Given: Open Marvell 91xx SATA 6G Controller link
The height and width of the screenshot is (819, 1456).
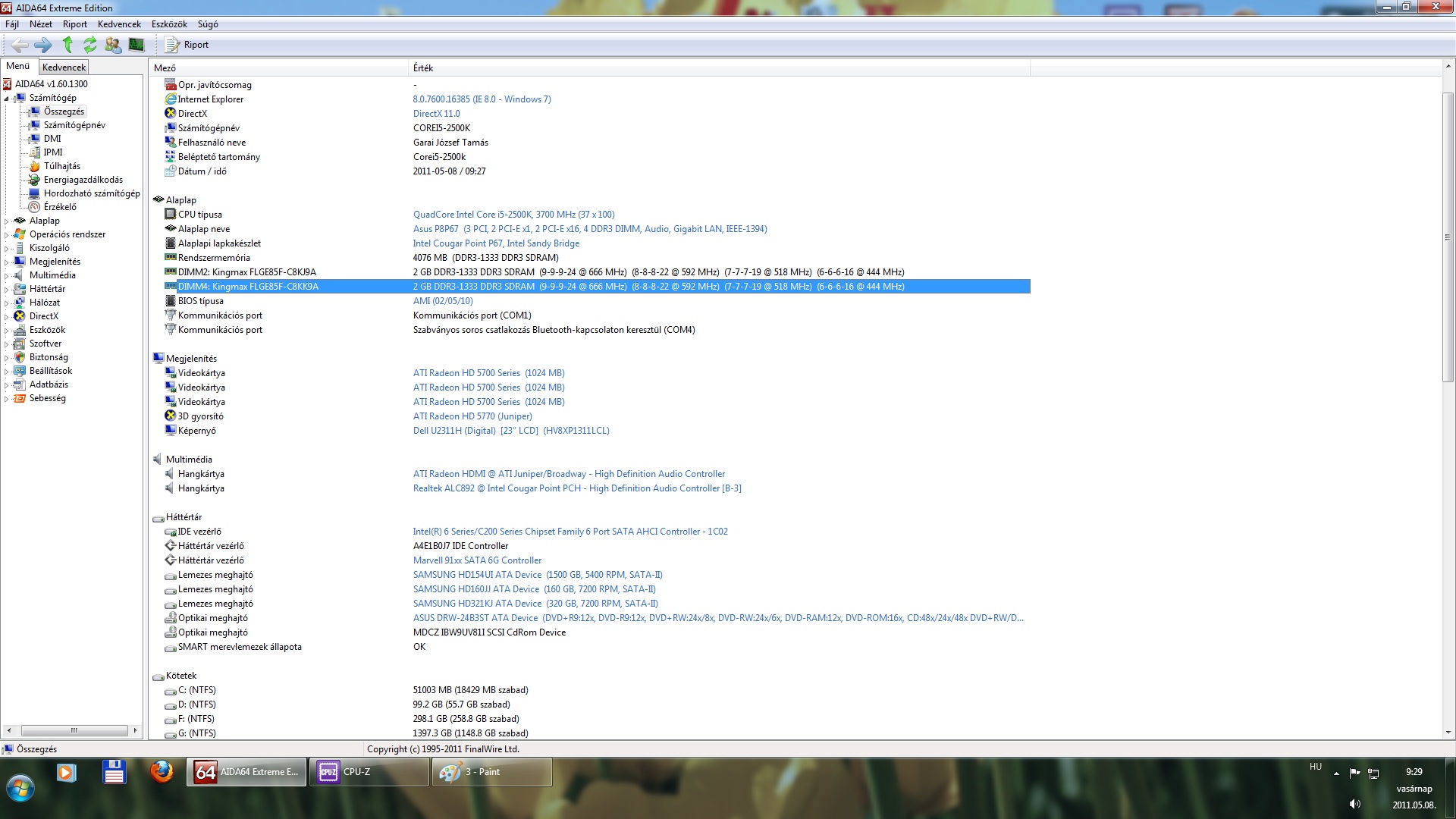Looking at the screenshot, I should (x=477, y=560).
